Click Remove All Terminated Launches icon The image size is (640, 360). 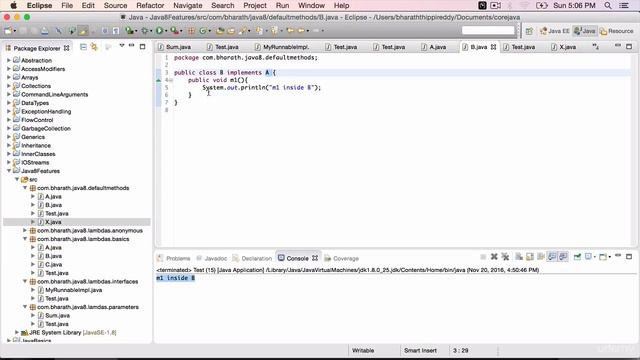pyautogui.click(x=505, y=257)
